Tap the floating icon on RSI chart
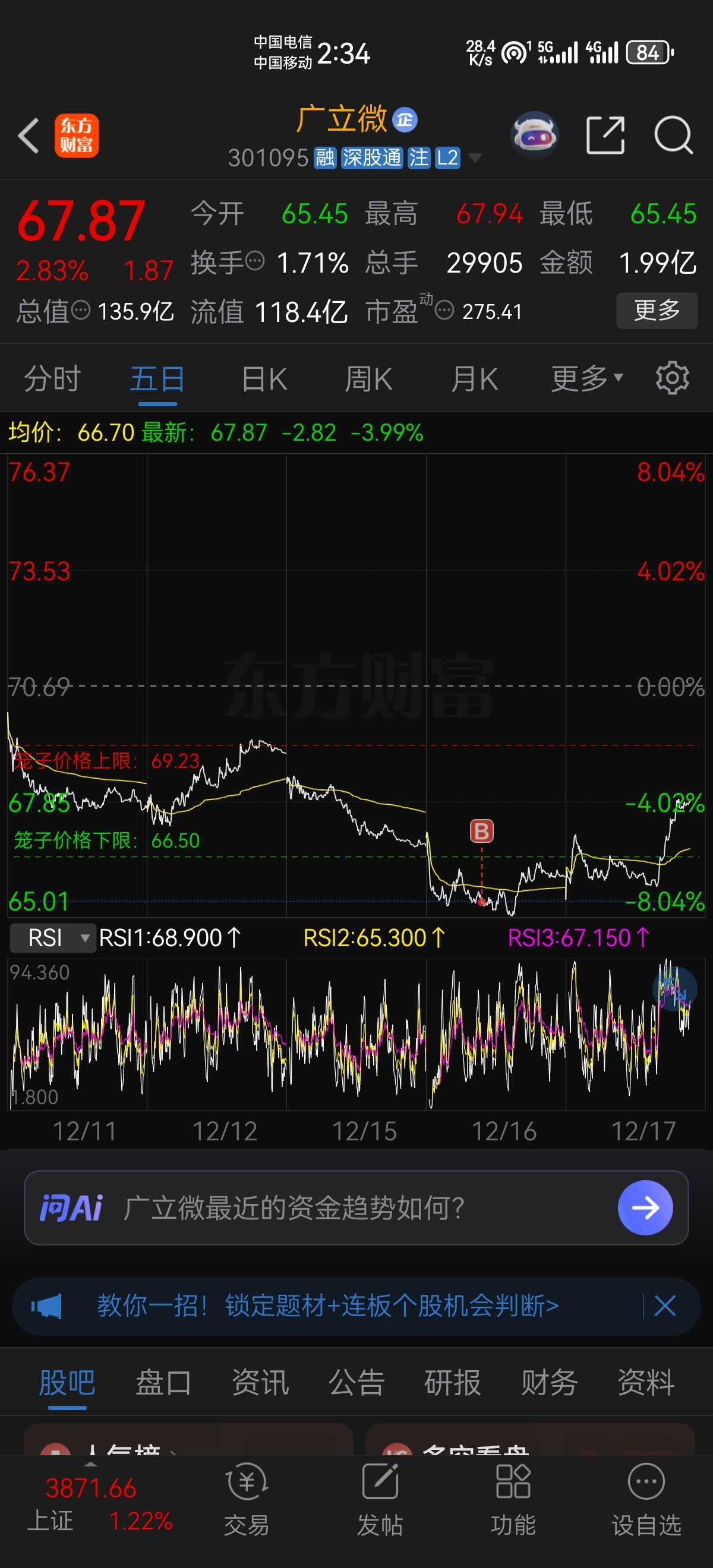The width and height of the screenshot is (713, 1568). [674, 988]
